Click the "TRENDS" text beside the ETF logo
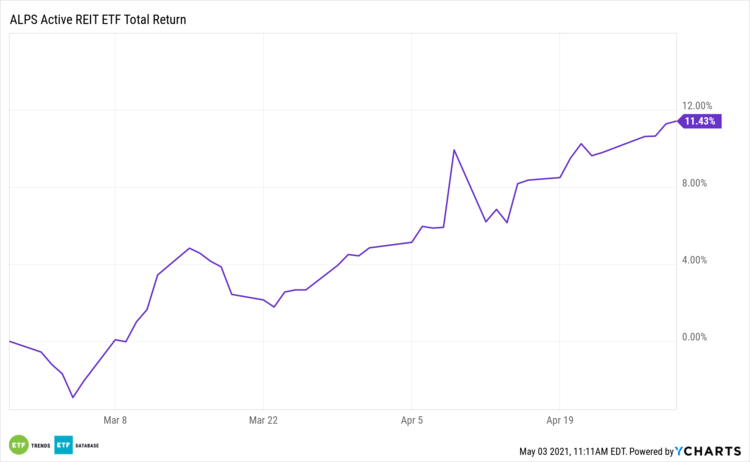This screenshot has height=462, width=750. point(41,445)
